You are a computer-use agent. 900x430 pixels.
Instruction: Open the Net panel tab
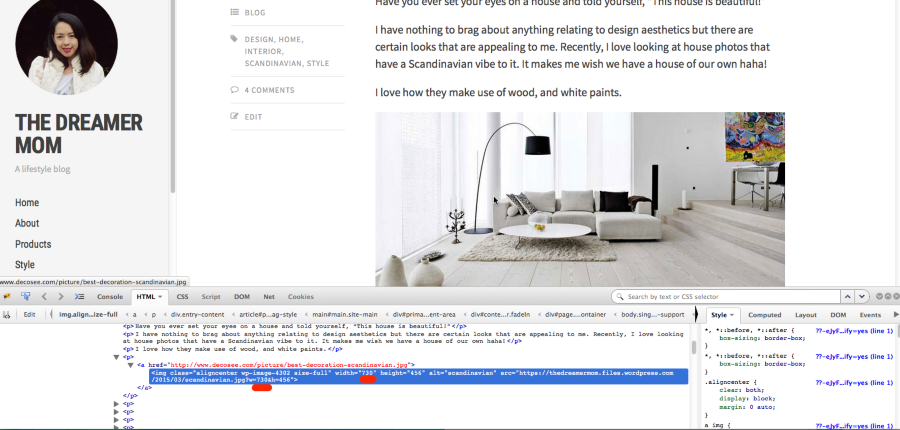pyautogui.click(x=269, y=297)
